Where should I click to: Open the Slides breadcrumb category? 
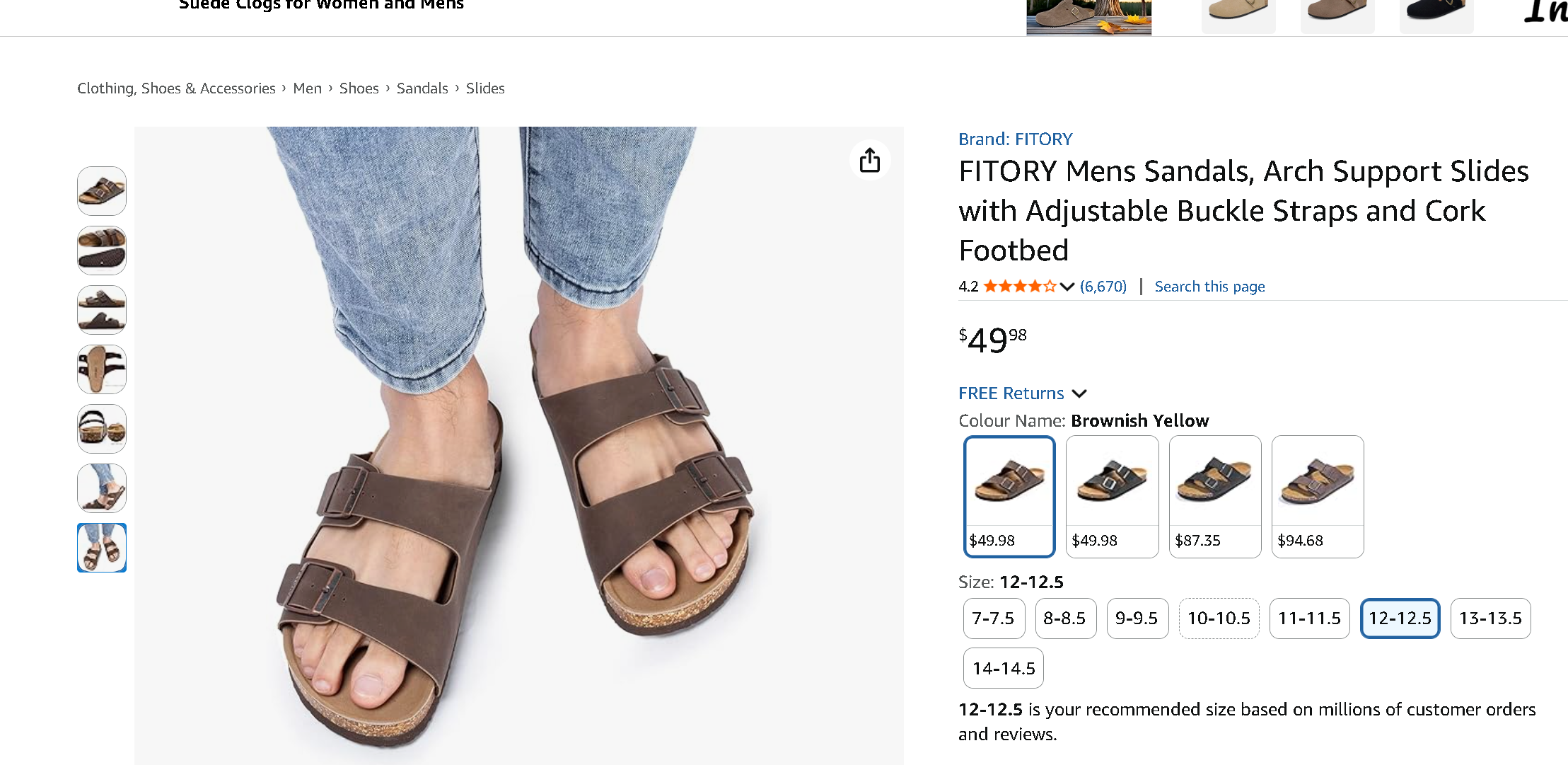485,88
